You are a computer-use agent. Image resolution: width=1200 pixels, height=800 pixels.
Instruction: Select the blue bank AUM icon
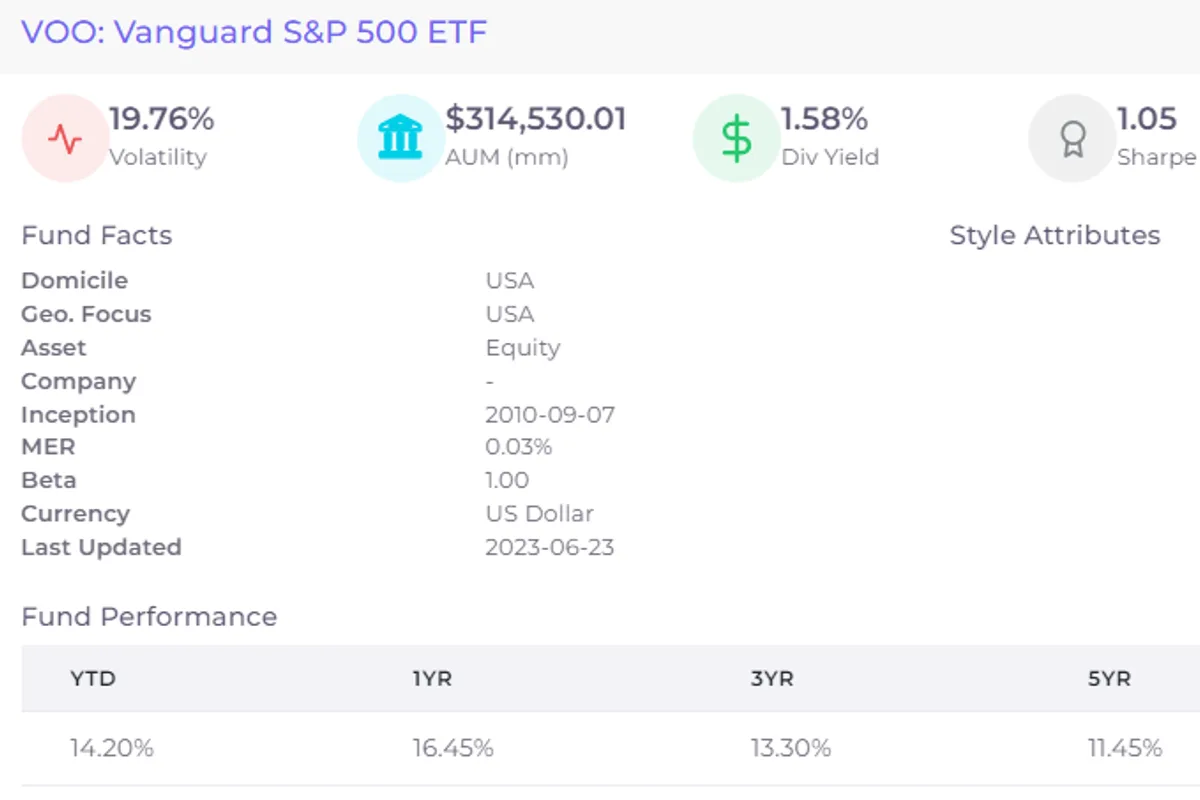(399, 138)
